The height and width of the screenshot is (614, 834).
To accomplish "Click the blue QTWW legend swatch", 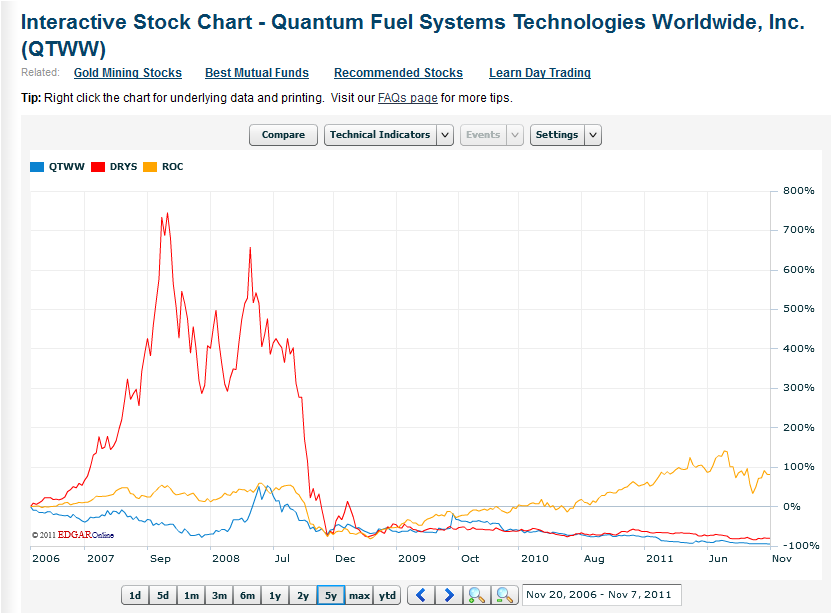I will (x=37, y=167).
